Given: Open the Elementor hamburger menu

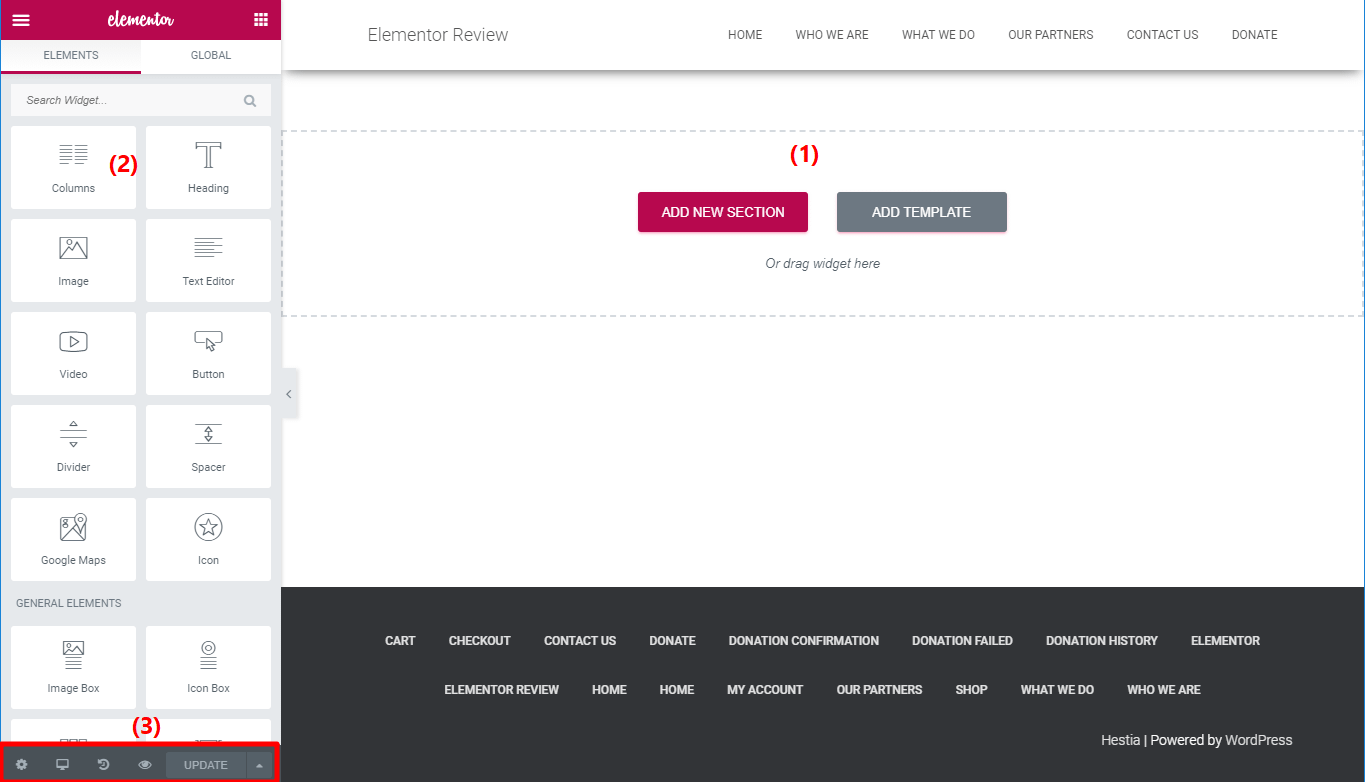Looking at the screenshot, I should coord(20,20).
